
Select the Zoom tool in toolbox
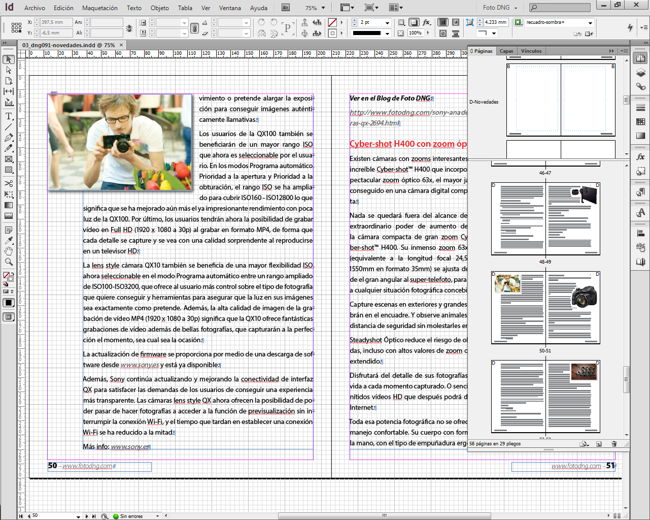[8, 262]
